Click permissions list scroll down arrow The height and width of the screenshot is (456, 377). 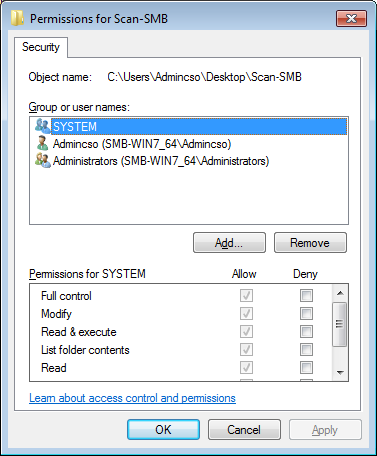pos(340,372)
